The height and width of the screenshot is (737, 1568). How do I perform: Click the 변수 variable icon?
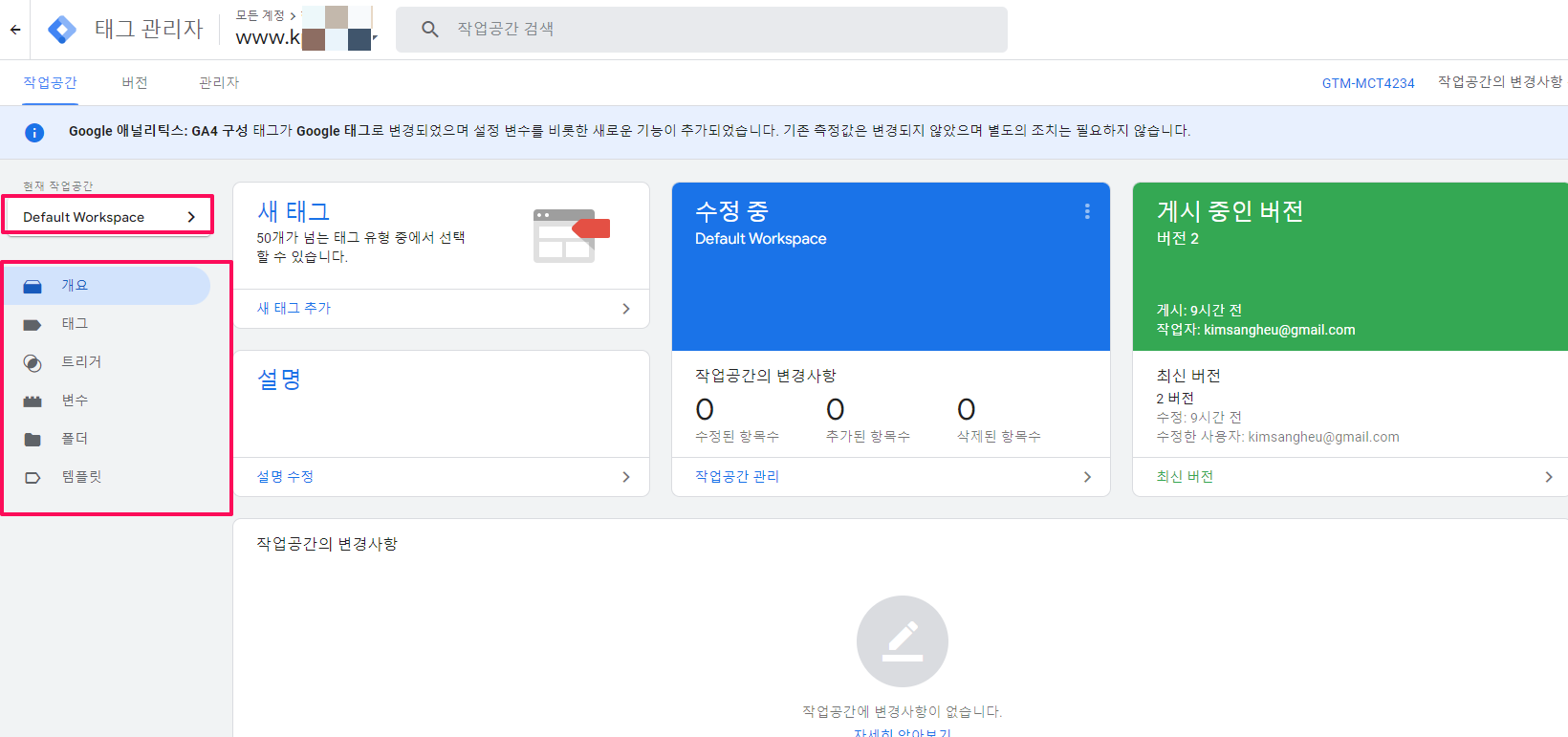coord(33,401)
